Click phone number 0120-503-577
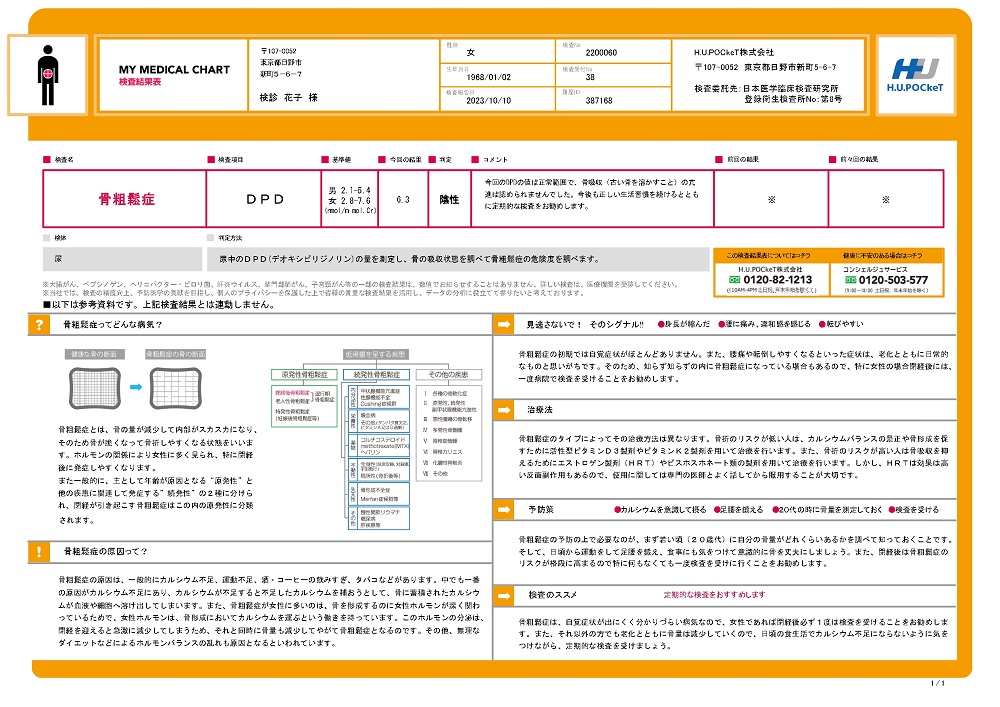1000x707 pixels. 893,280
